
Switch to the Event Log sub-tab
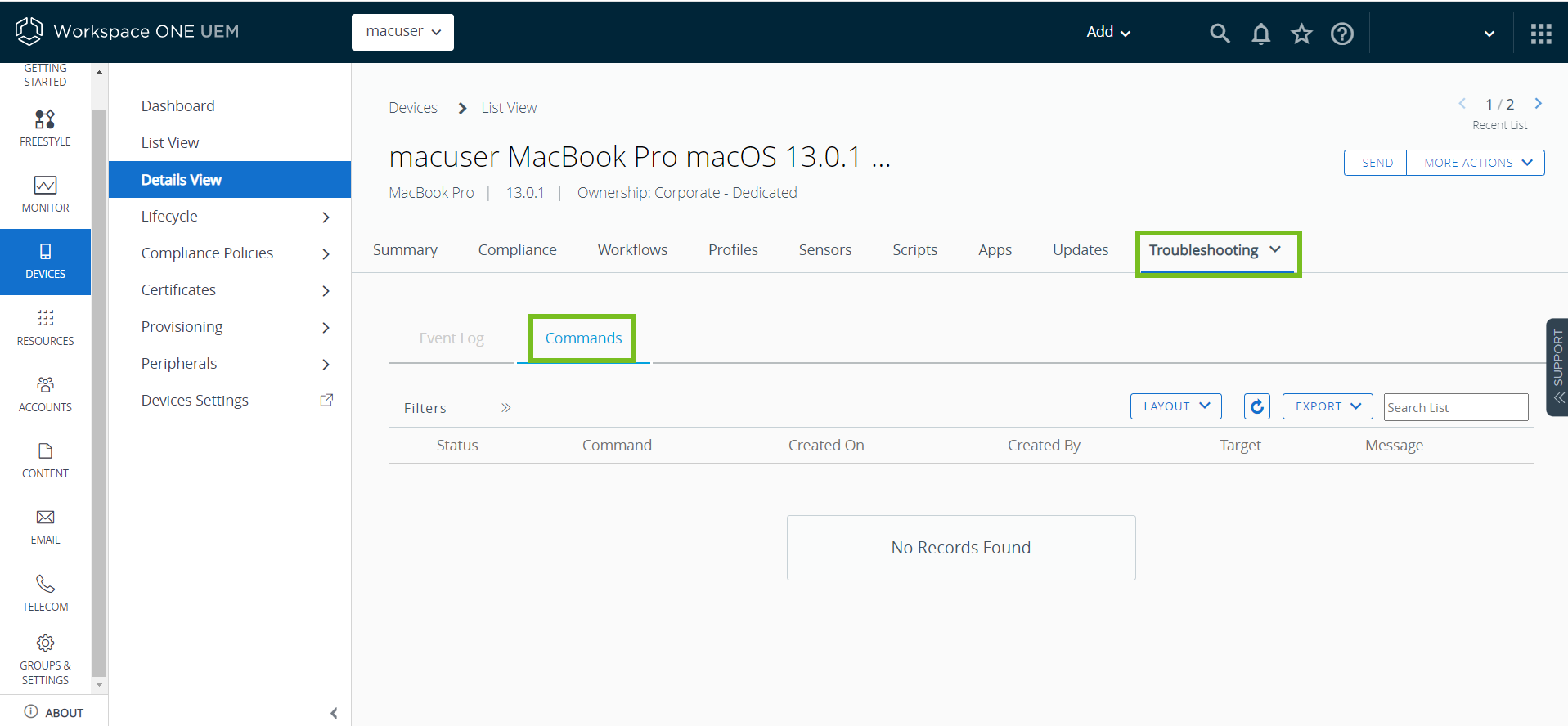tap(452, 338)
